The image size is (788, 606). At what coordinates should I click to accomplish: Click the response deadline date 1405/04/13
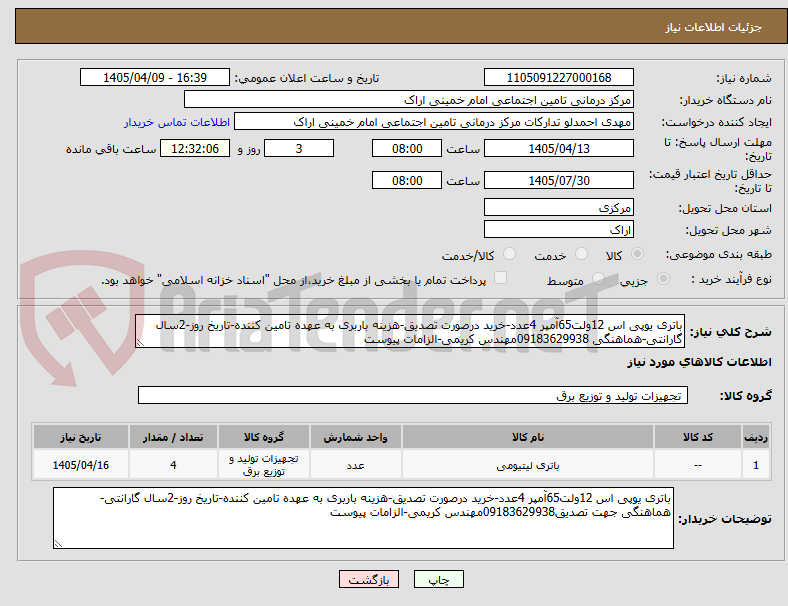(x=558, y=149)
